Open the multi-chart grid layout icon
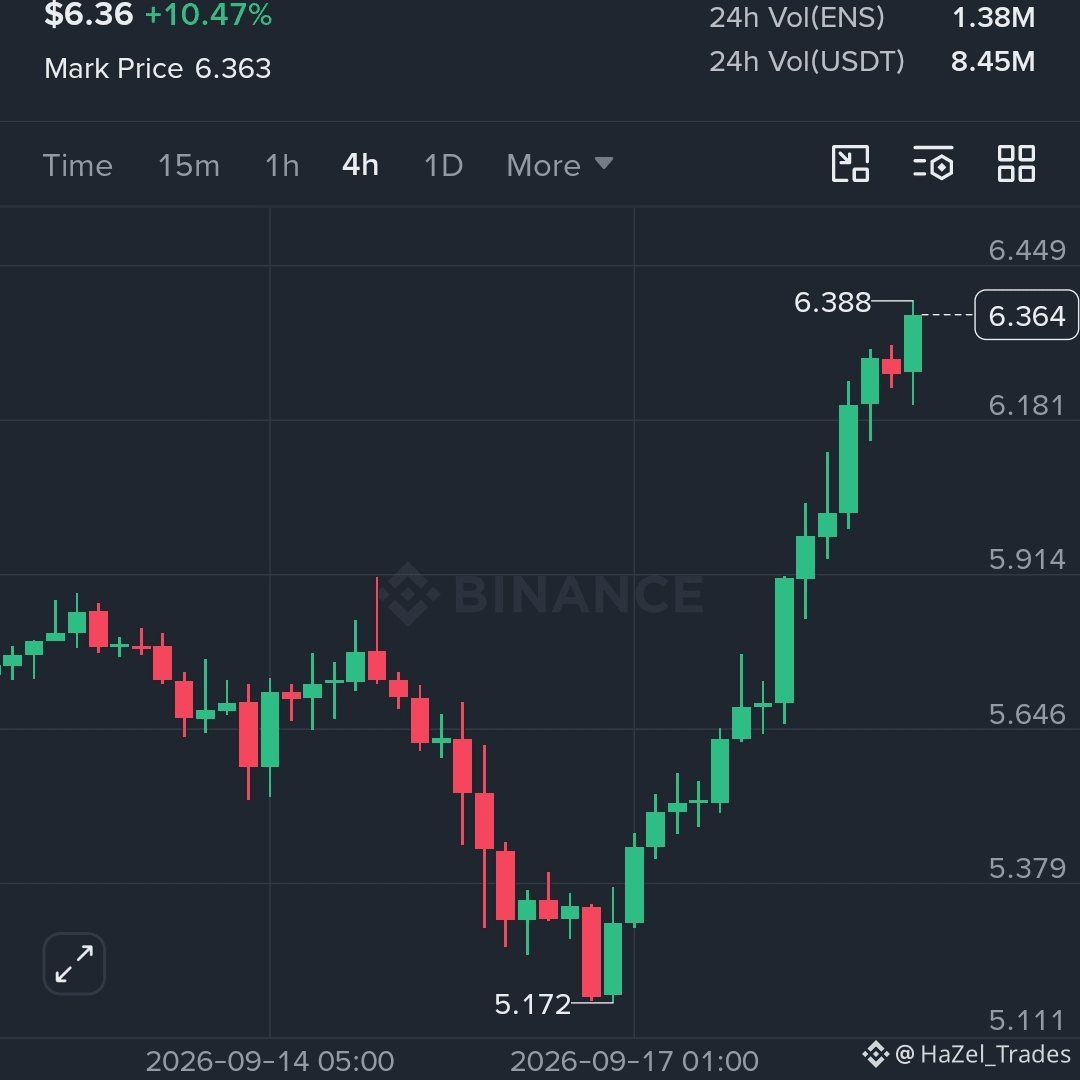 (1017, 164)
